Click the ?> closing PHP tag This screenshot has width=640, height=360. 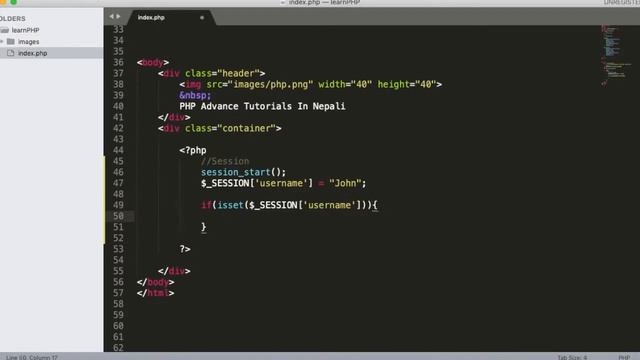click(185, 249)
